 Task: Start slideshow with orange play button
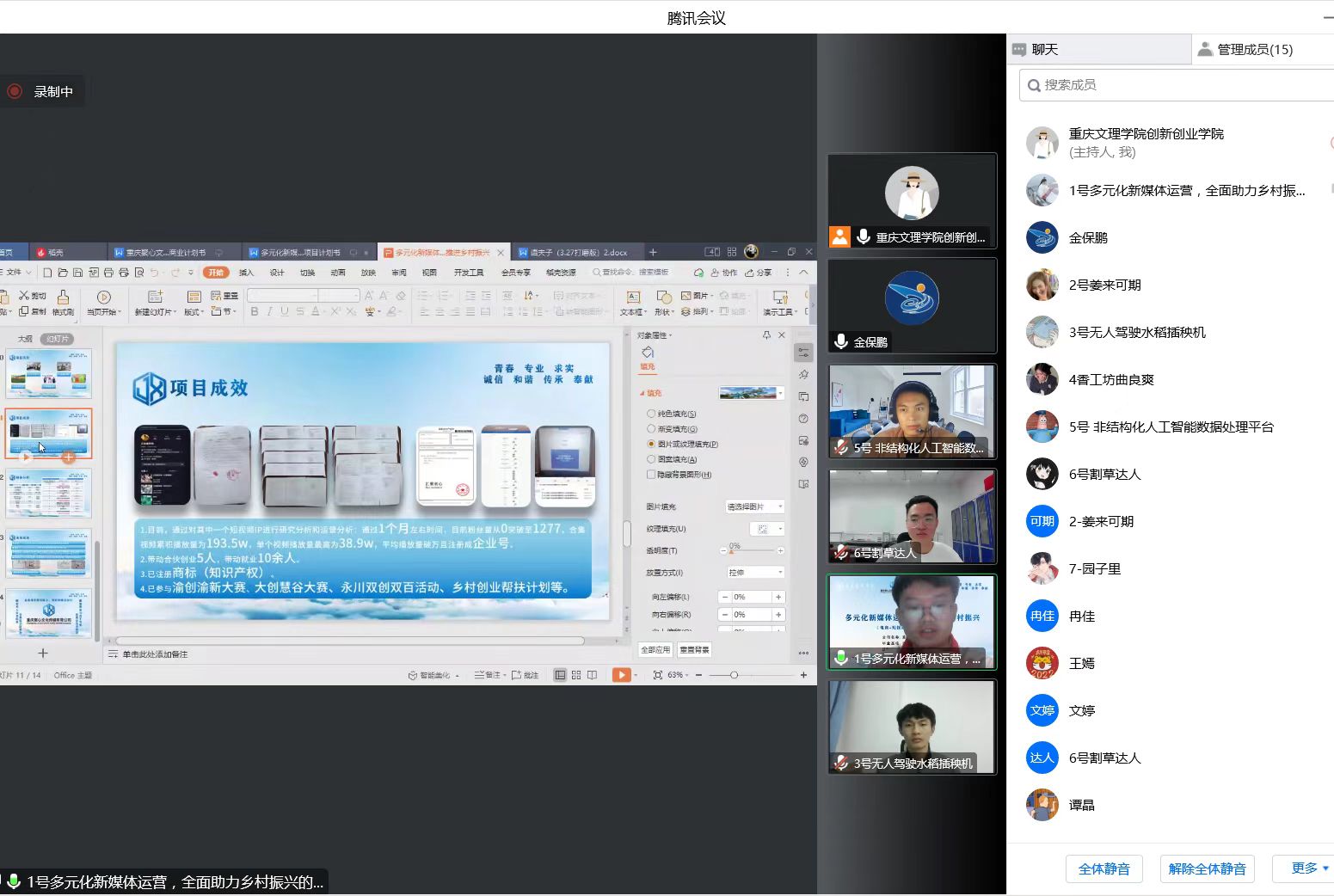pyautogui.click(x=620, y=675)
